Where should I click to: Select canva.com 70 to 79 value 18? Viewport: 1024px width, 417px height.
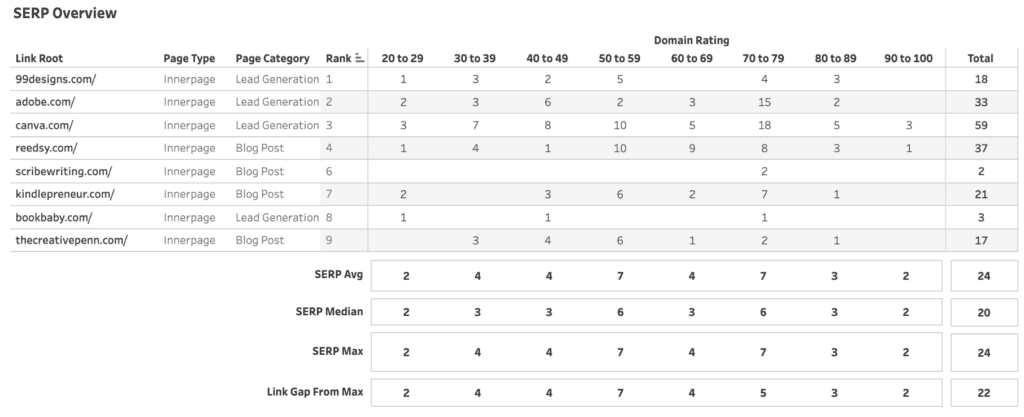[x=764, y=125]
